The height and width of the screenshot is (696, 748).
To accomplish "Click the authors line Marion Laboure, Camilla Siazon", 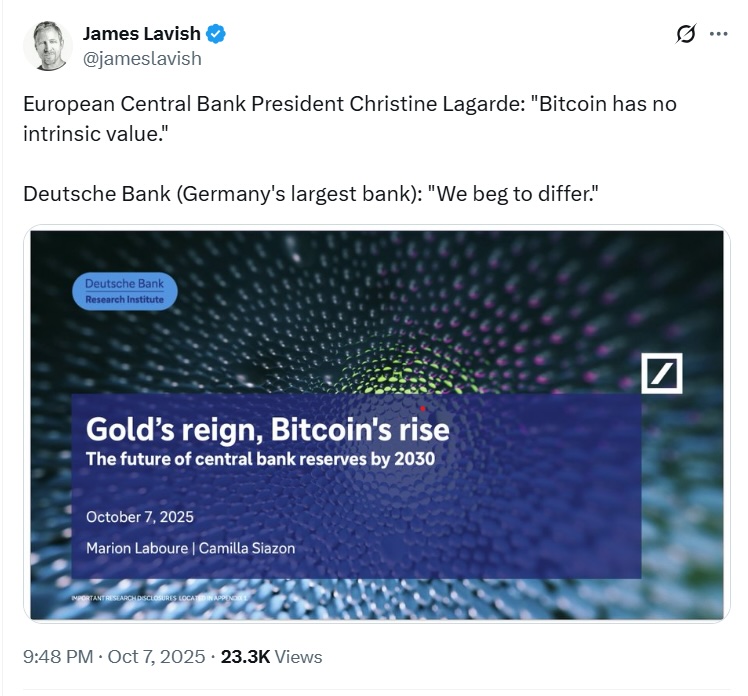I will [x=190, y=548].
